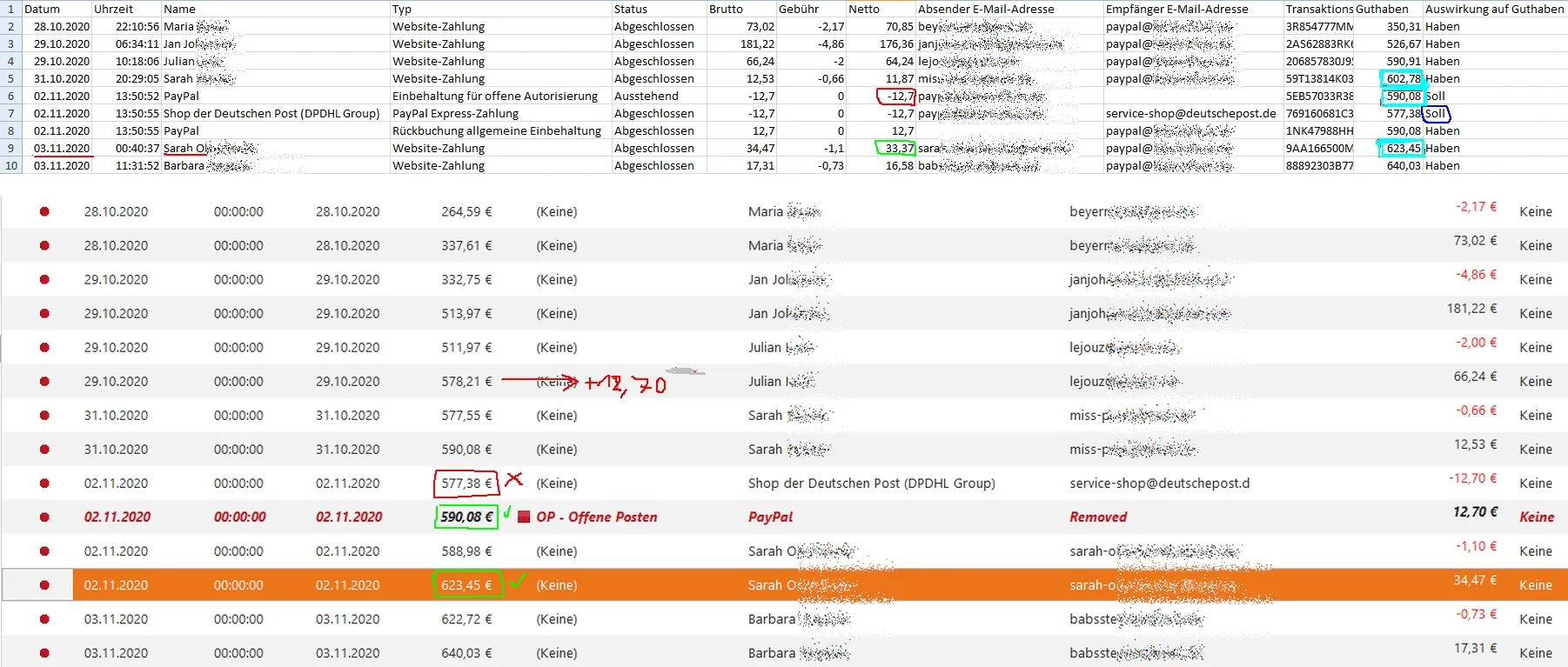Select the cell Einbehaltung für offene Autorisierung
This screenshot has height=667, width=1568.
coord(495,96)
